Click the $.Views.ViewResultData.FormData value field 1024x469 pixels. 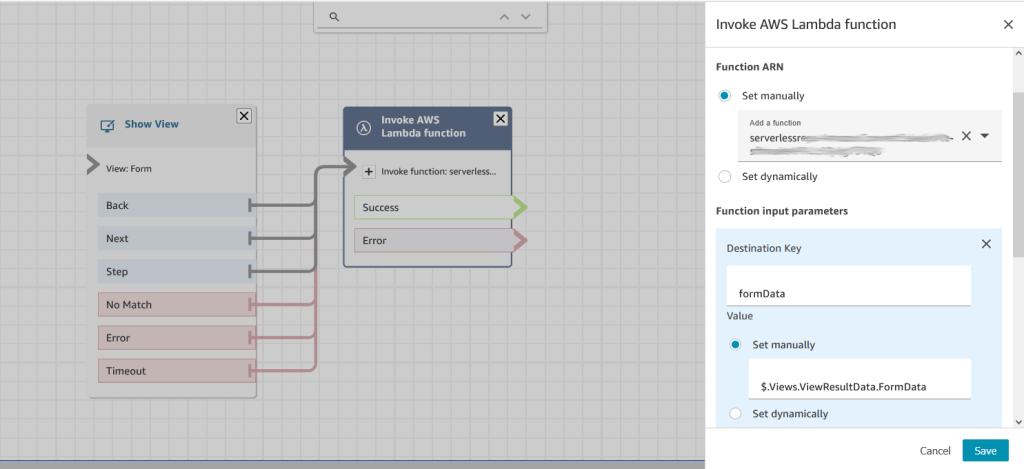coord(859,378)
